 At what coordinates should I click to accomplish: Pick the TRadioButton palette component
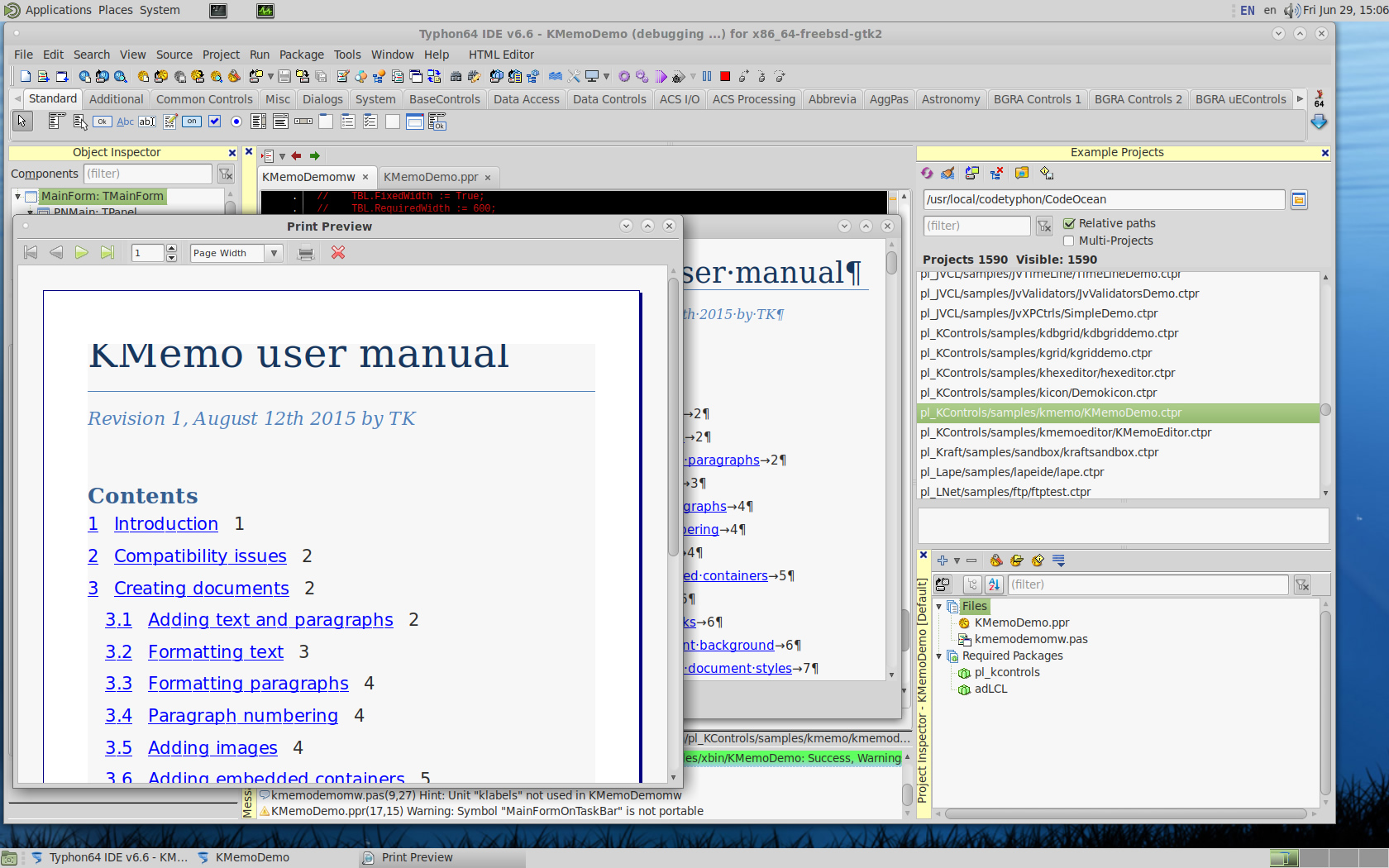(x=236, y=122)
